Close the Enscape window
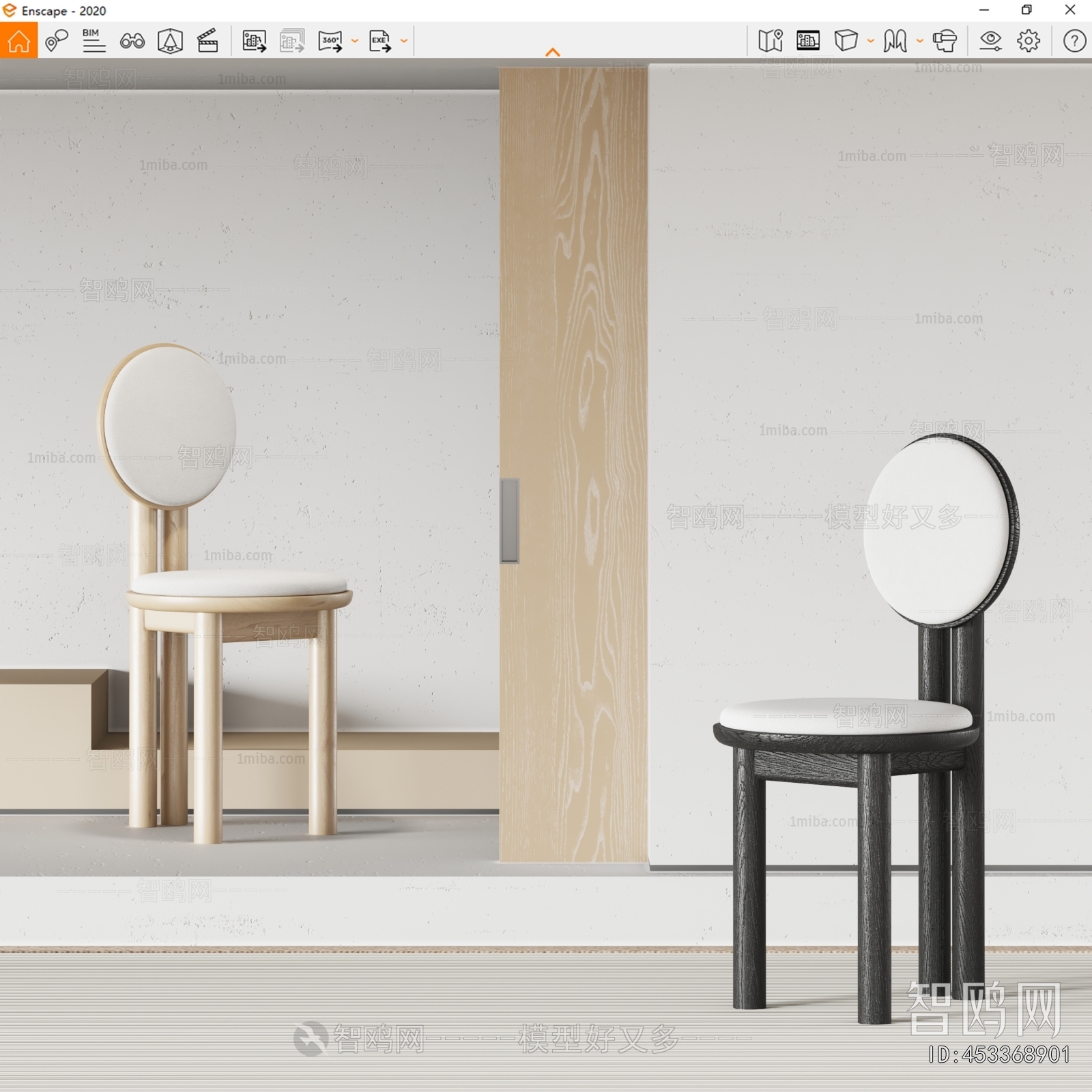The height and width of the screenshot is (1092, 1092). 1070,10
